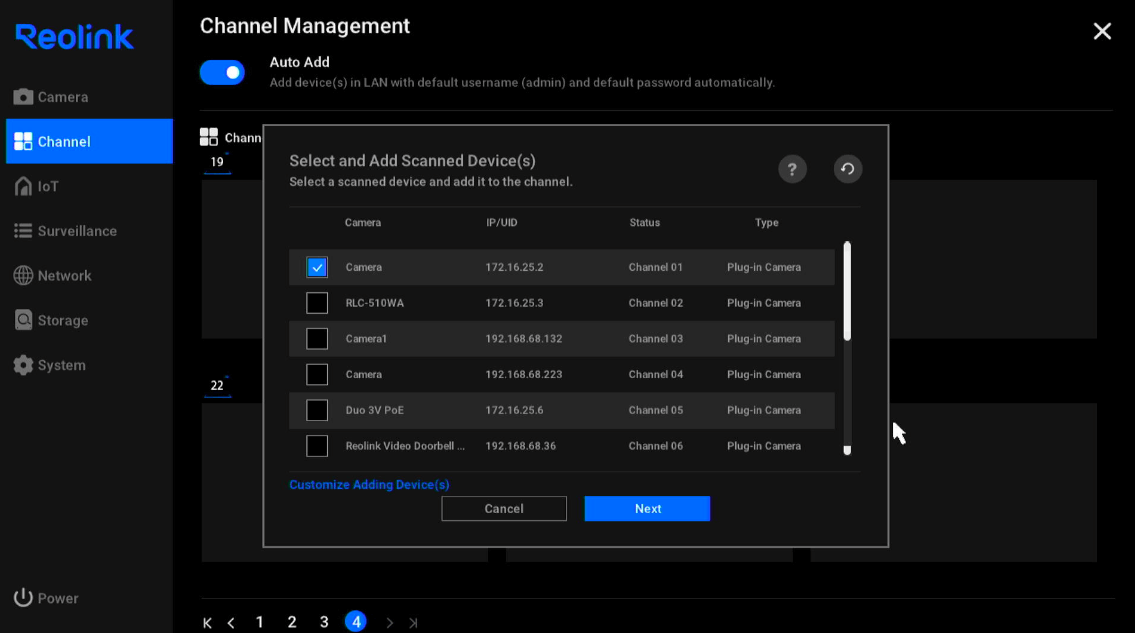Click Channel 06 status cell
This screenshot has height=633, width=1135.
[656, 446]
